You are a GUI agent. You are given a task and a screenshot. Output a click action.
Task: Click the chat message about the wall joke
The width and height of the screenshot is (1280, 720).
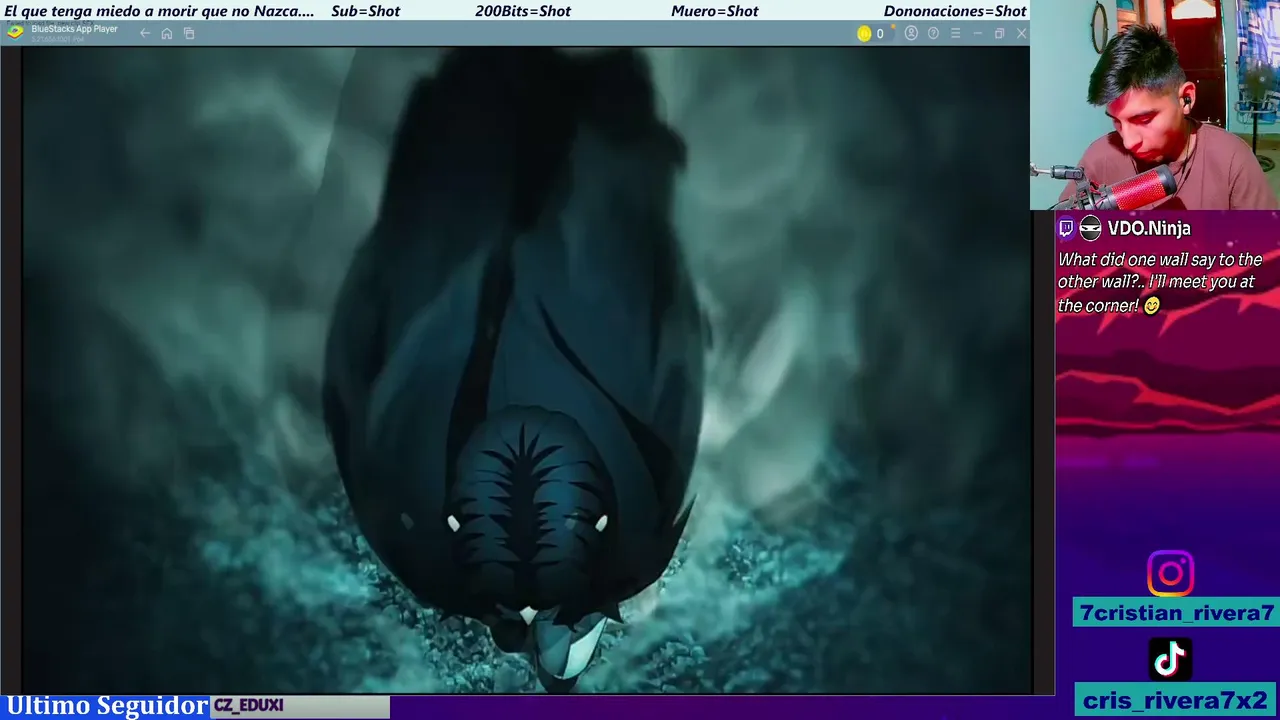(1160, 282)
